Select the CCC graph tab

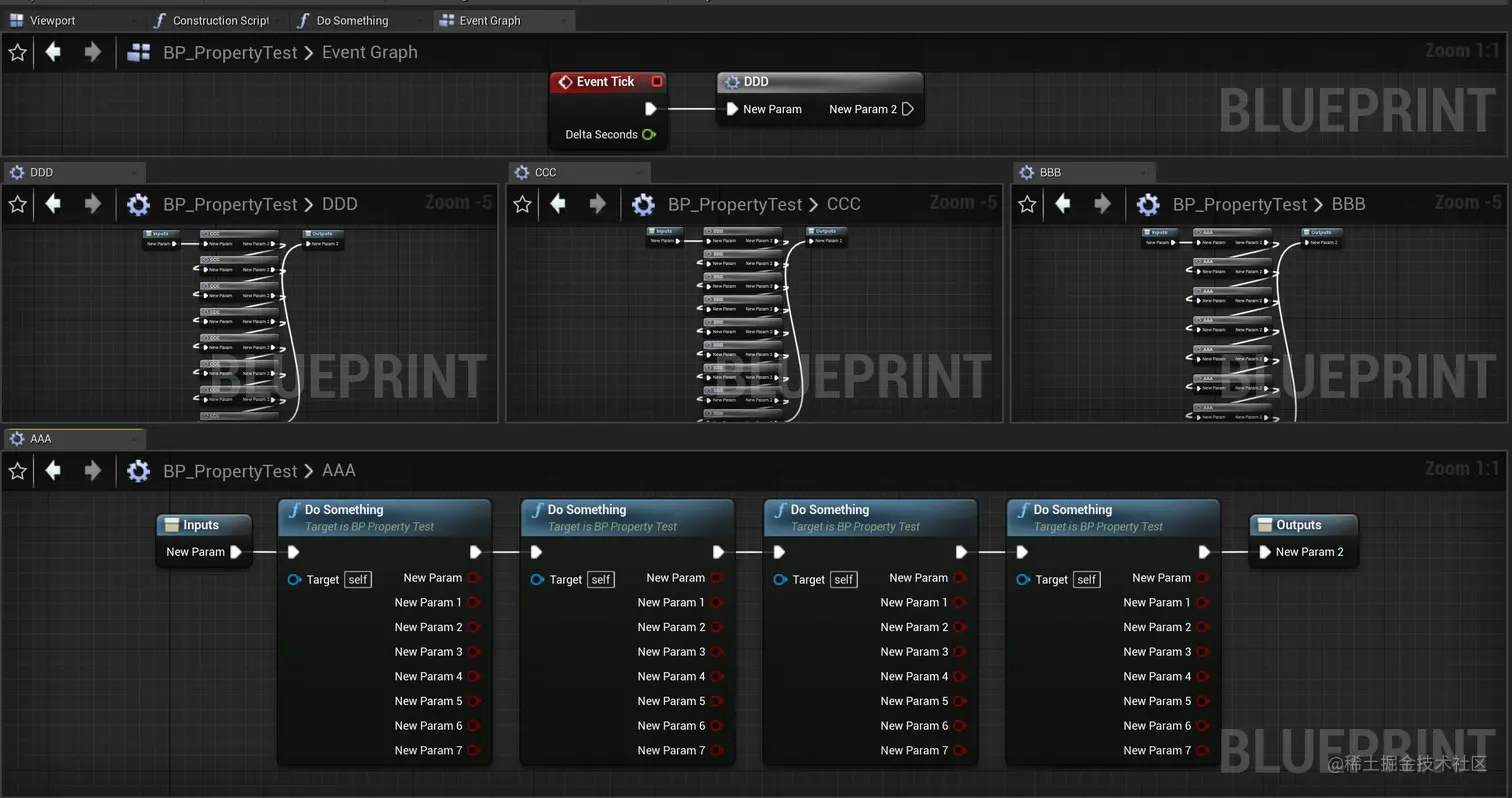pos(579,172)
